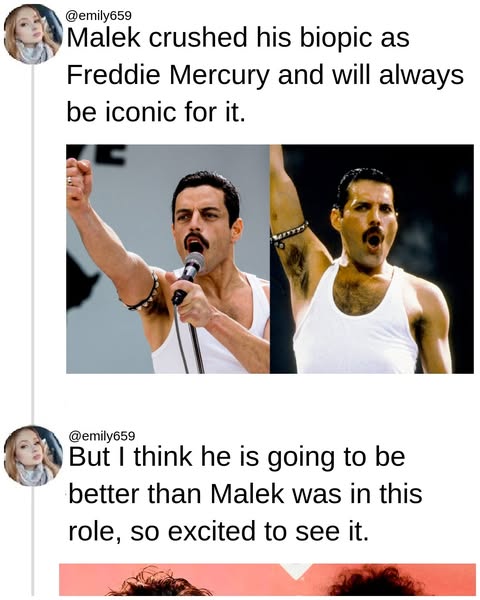Viewport: 480px width, 600px height.
Task: Click the words 'Freddie Mercury' in first post
Action: (168, 75)
